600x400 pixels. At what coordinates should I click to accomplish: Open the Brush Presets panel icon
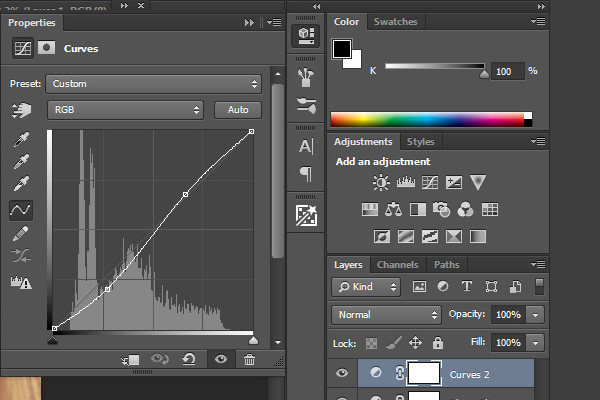[x=306, y=106]
